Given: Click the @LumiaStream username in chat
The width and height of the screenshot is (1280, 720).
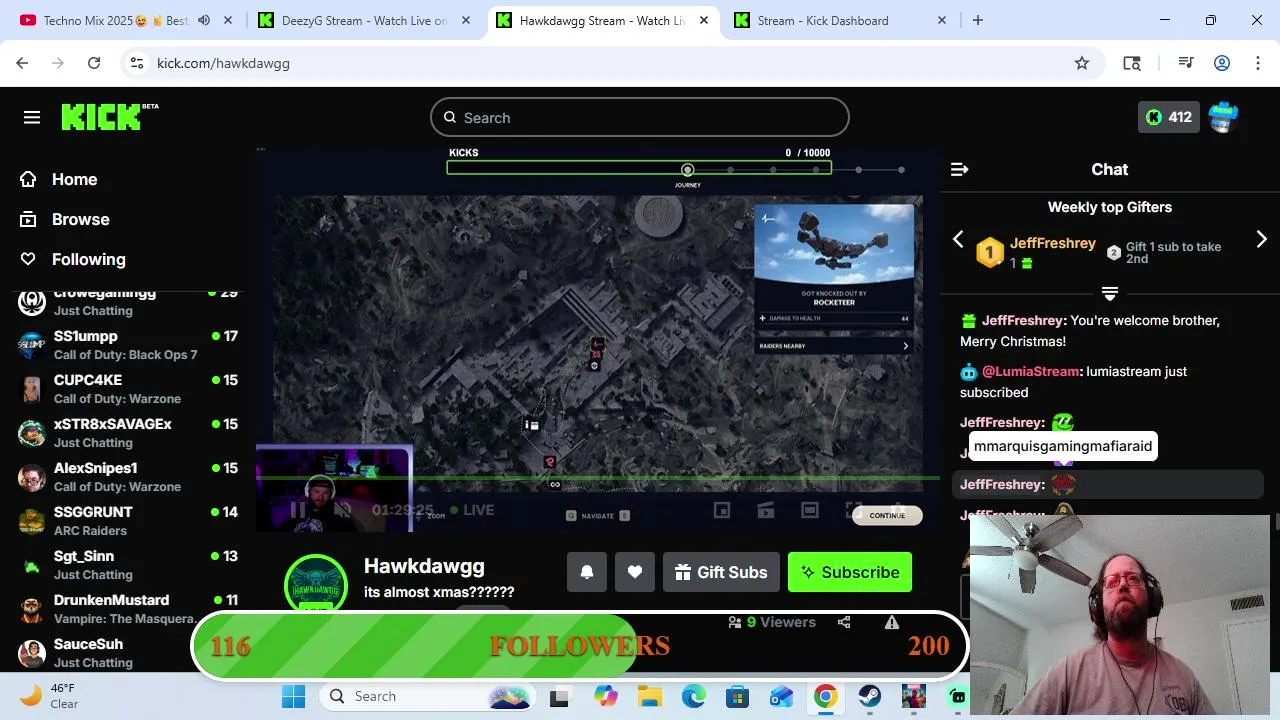Looking at the screenshot, I should [1030, 371].
